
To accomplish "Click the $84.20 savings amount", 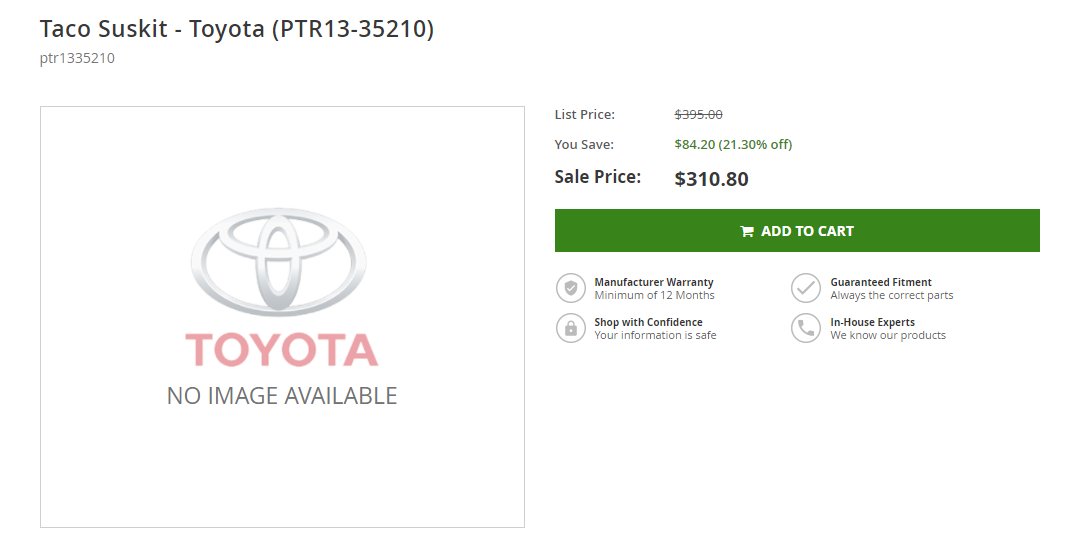I will pyautogui.click(x=694, y=144).
